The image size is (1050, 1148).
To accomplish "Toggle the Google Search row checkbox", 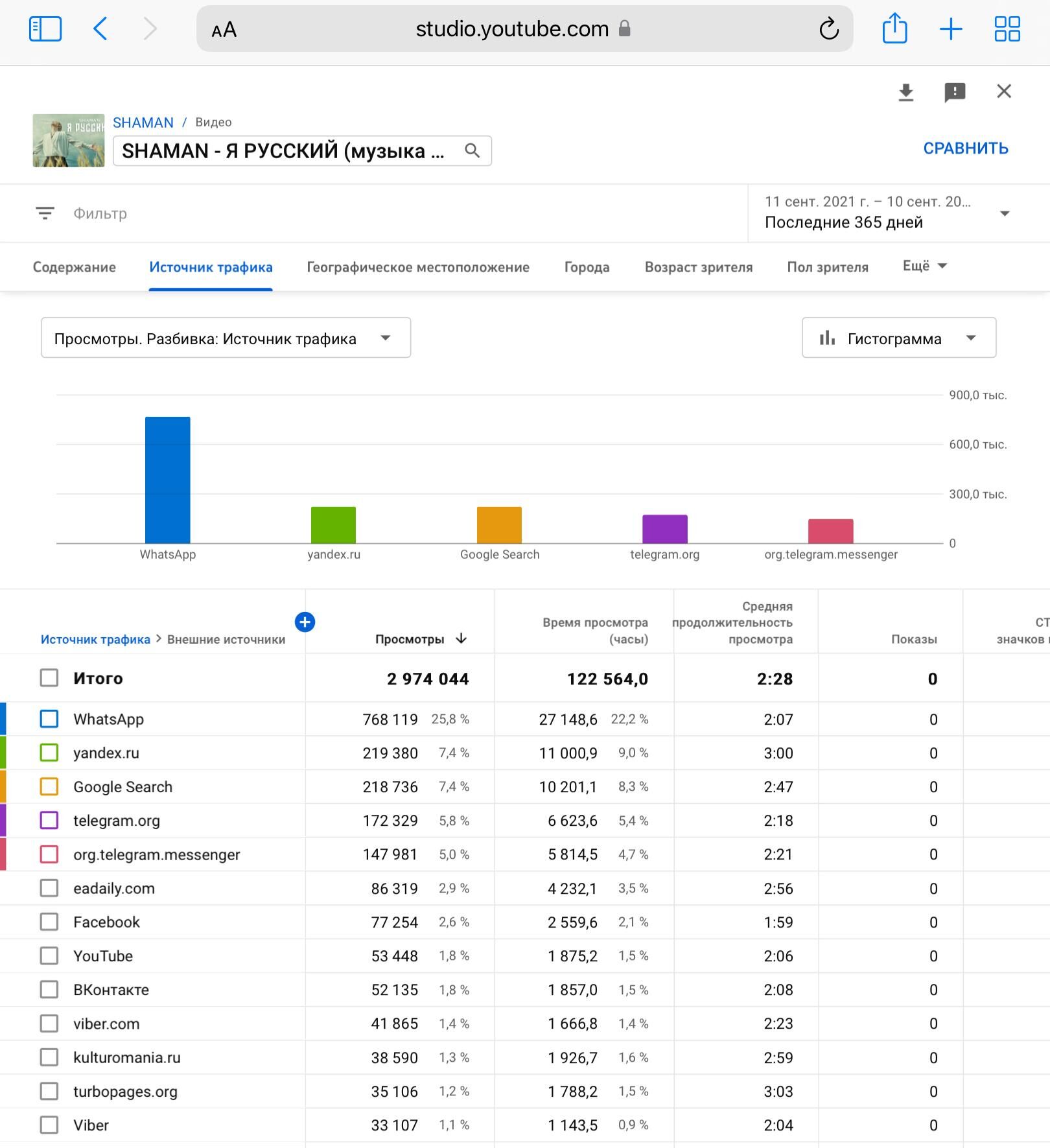I will click(49, 786).
